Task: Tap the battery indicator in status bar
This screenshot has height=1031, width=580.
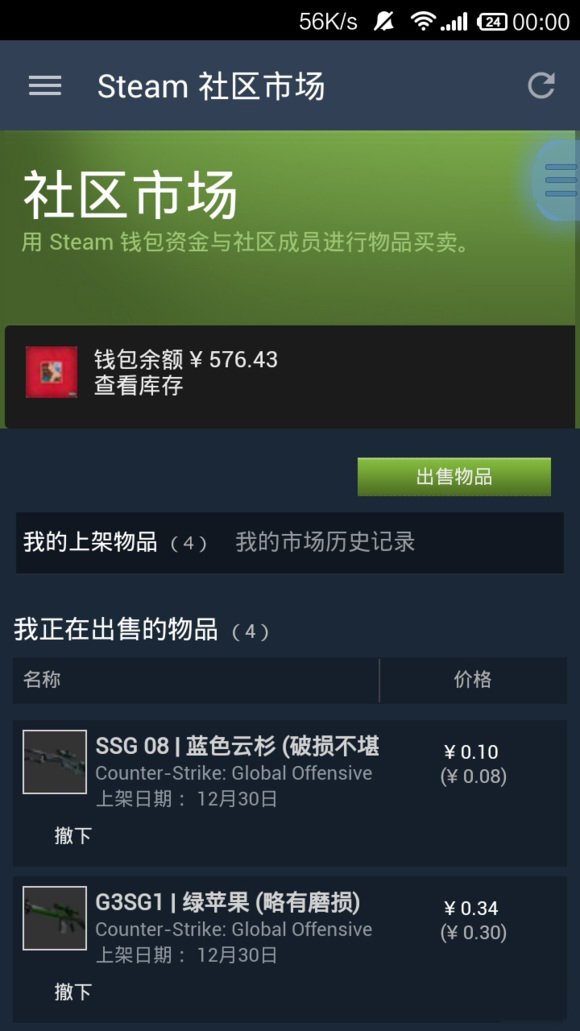Action: [x=492, y=22]
